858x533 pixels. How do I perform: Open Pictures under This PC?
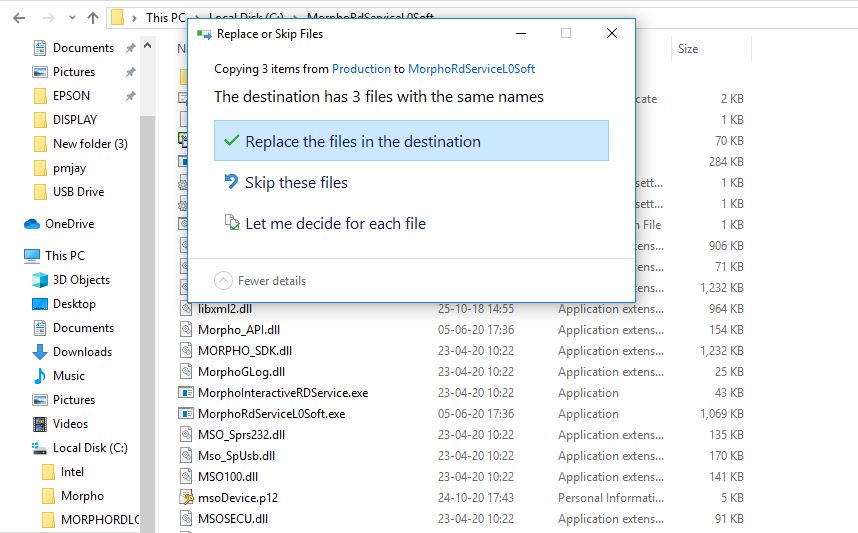(x=74, y=400)
